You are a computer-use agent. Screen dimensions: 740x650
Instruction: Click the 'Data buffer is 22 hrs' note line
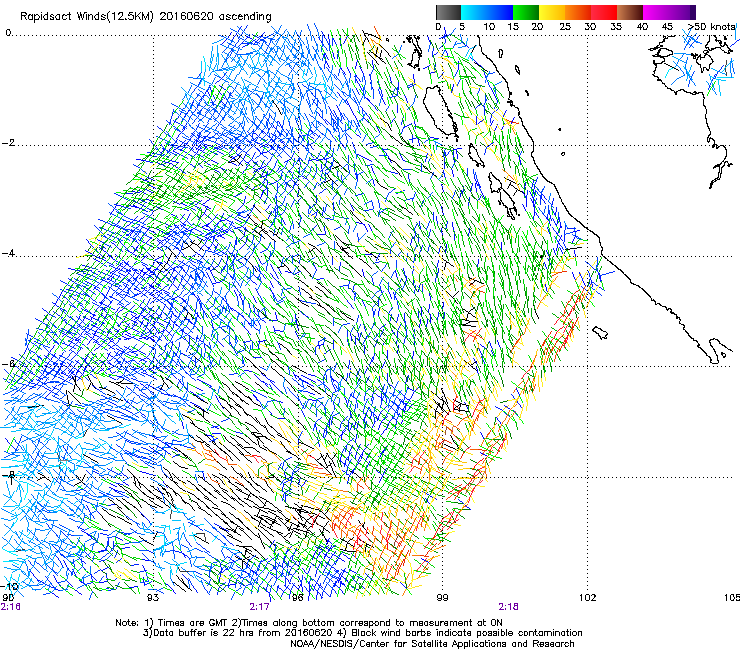(362, 633)
